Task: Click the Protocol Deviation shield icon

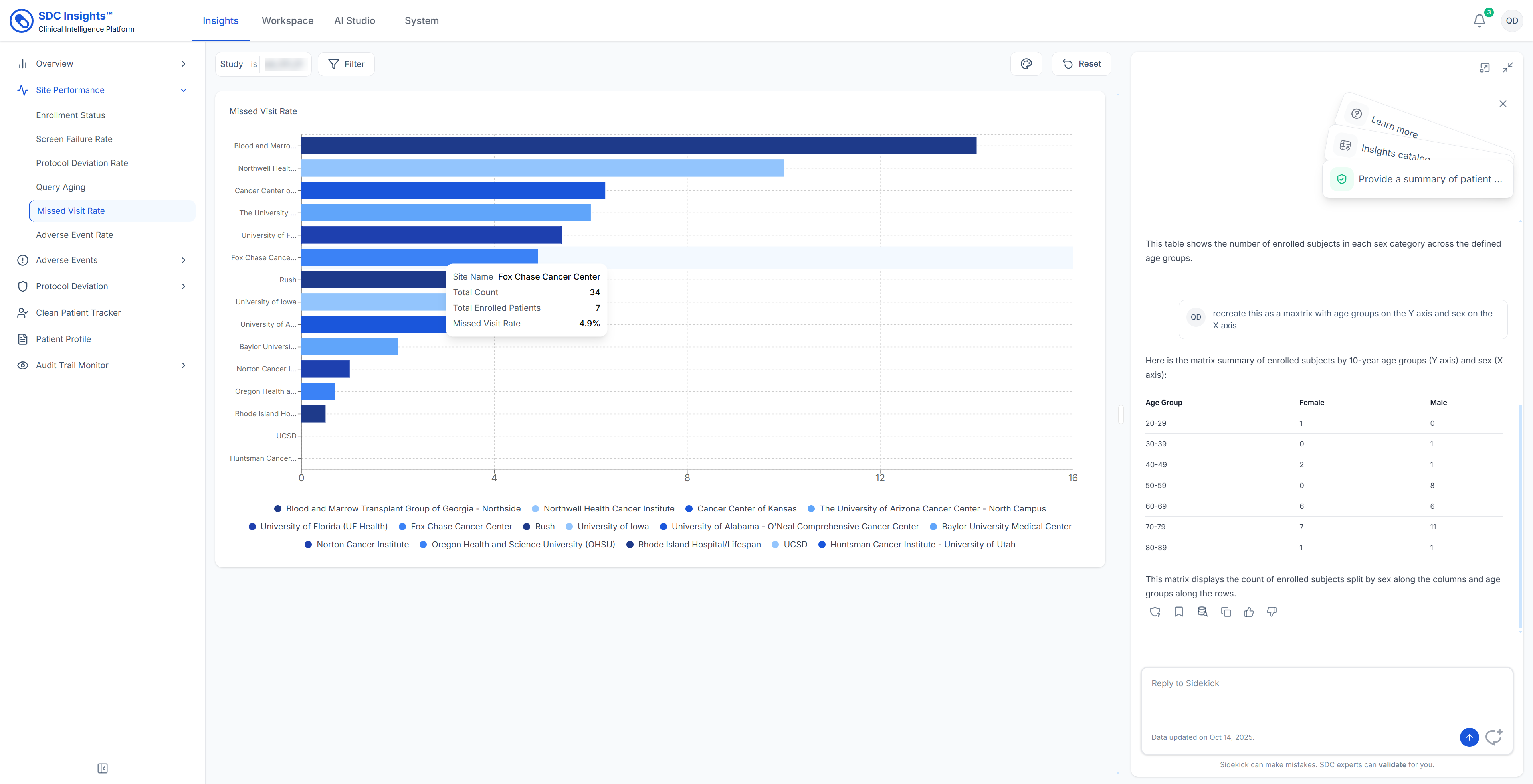Action: tap(23, 286)
